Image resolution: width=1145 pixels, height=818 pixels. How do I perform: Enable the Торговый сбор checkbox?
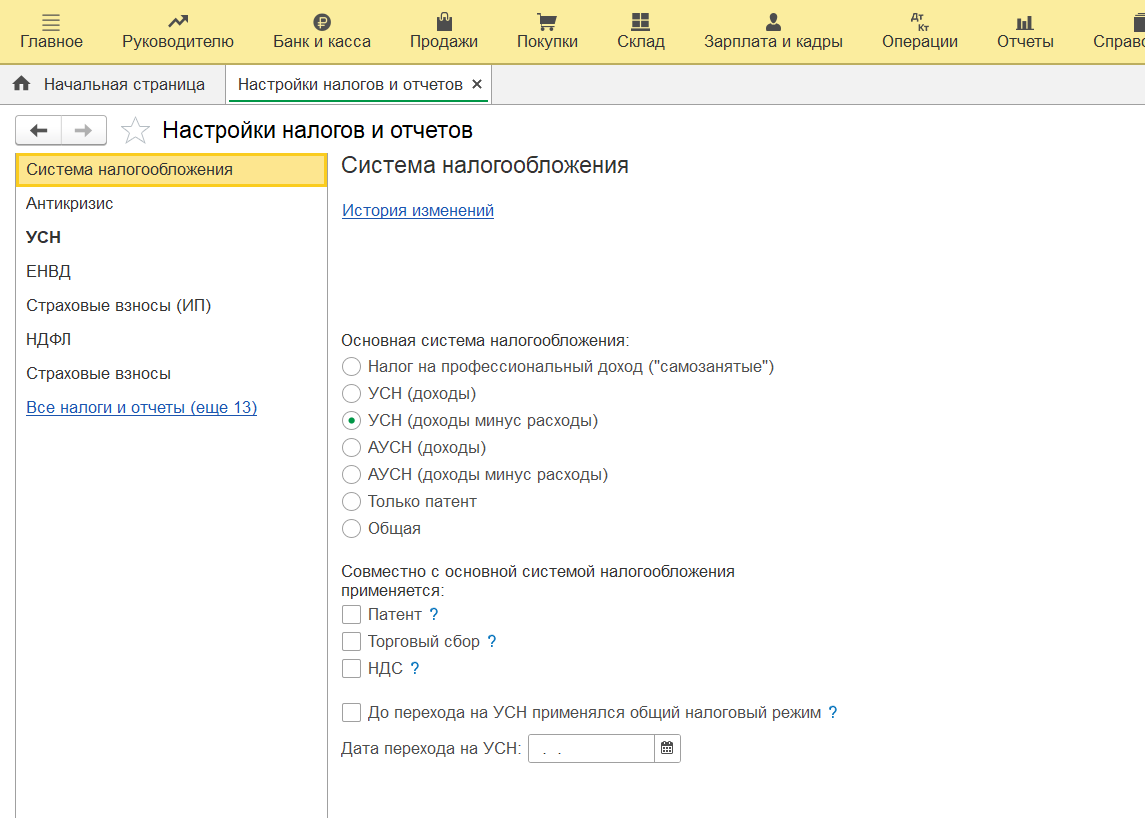point(351,641)
